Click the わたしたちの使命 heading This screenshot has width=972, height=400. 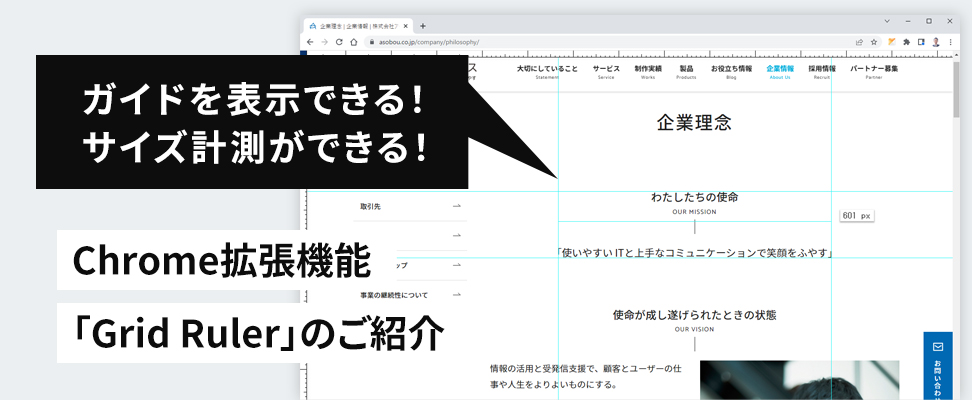(694, 197)
